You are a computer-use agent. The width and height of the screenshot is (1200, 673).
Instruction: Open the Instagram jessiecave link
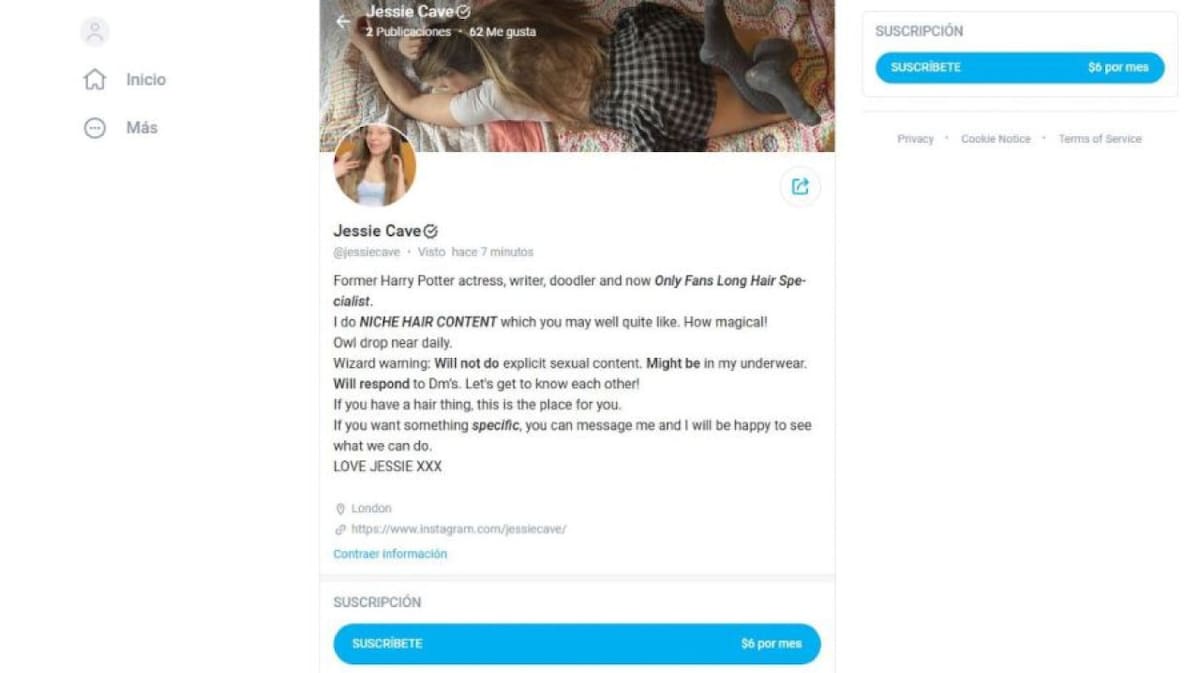(458, 529)
